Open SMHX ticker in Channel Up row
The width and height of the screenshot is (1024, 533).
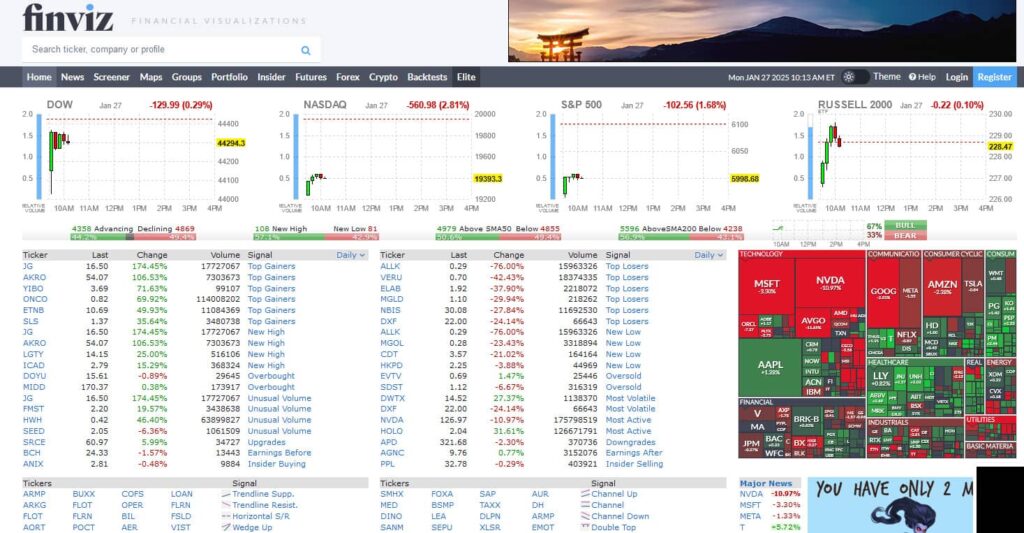pyautogui.click(x=392, y=494)
